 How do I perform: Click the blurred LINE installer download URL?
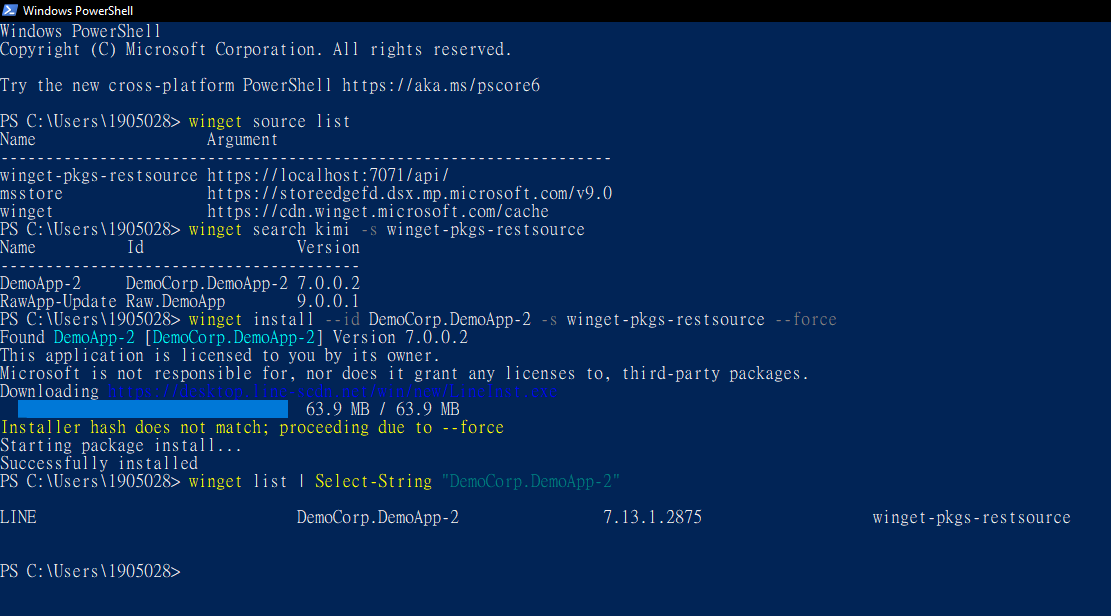[333, 392]
